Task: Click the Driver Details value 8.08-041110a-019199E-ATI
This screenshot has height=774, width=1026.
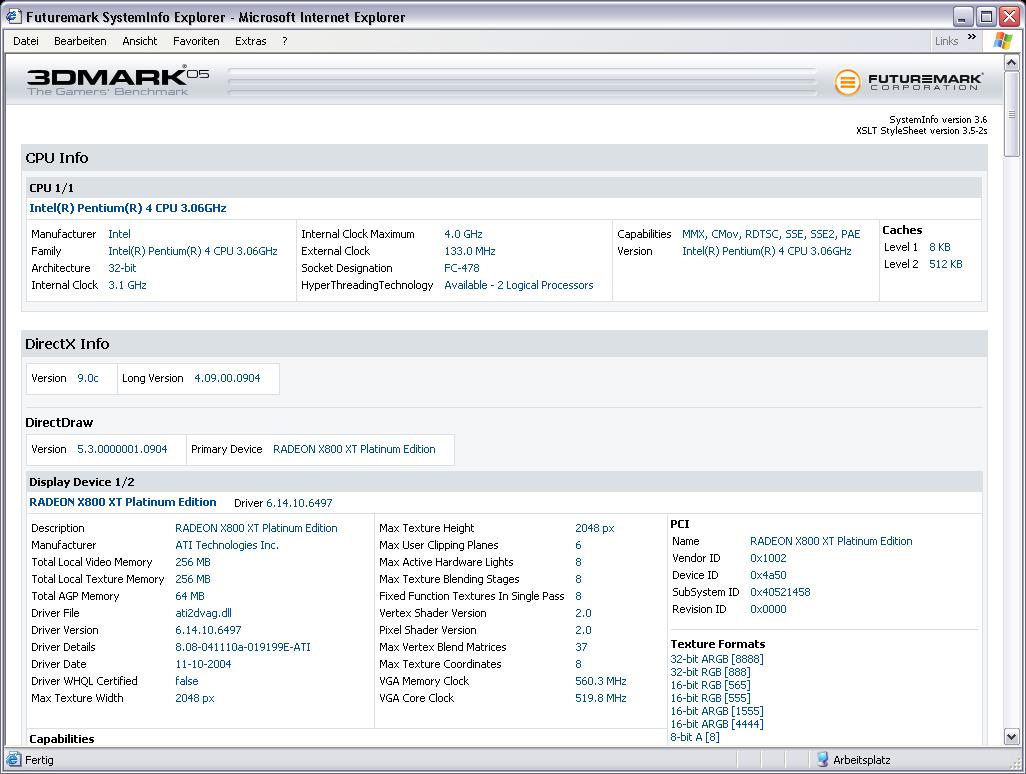Action: [x=243, y=647]
